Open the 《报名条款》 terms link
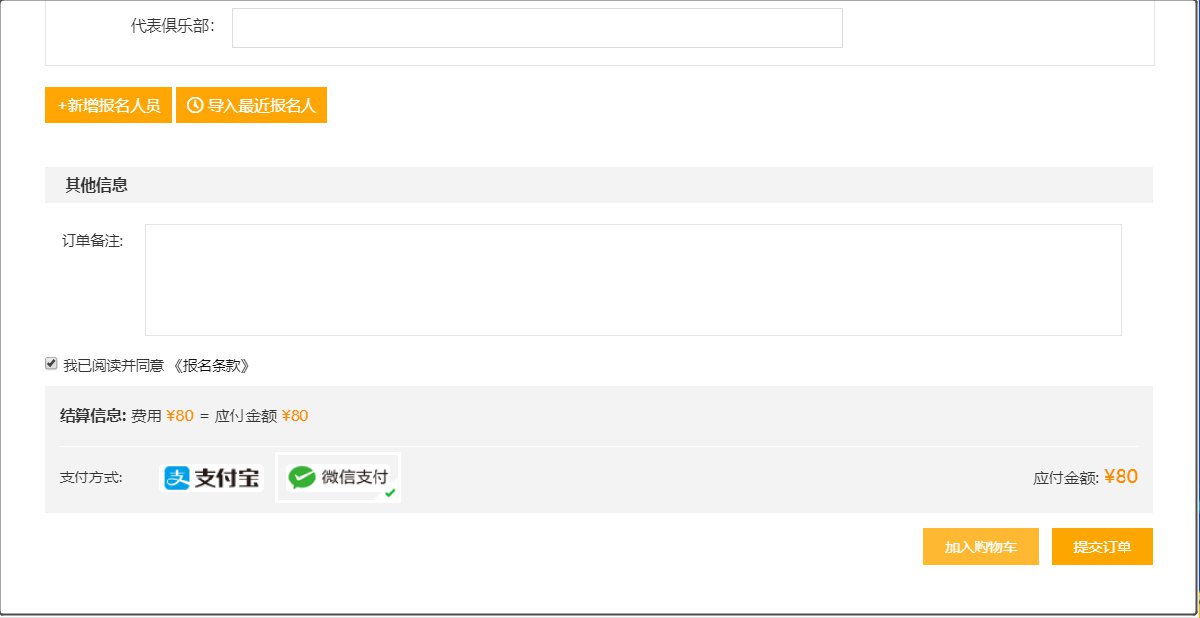This screenshot has width=1200, height=618. (x=210, y=366)
